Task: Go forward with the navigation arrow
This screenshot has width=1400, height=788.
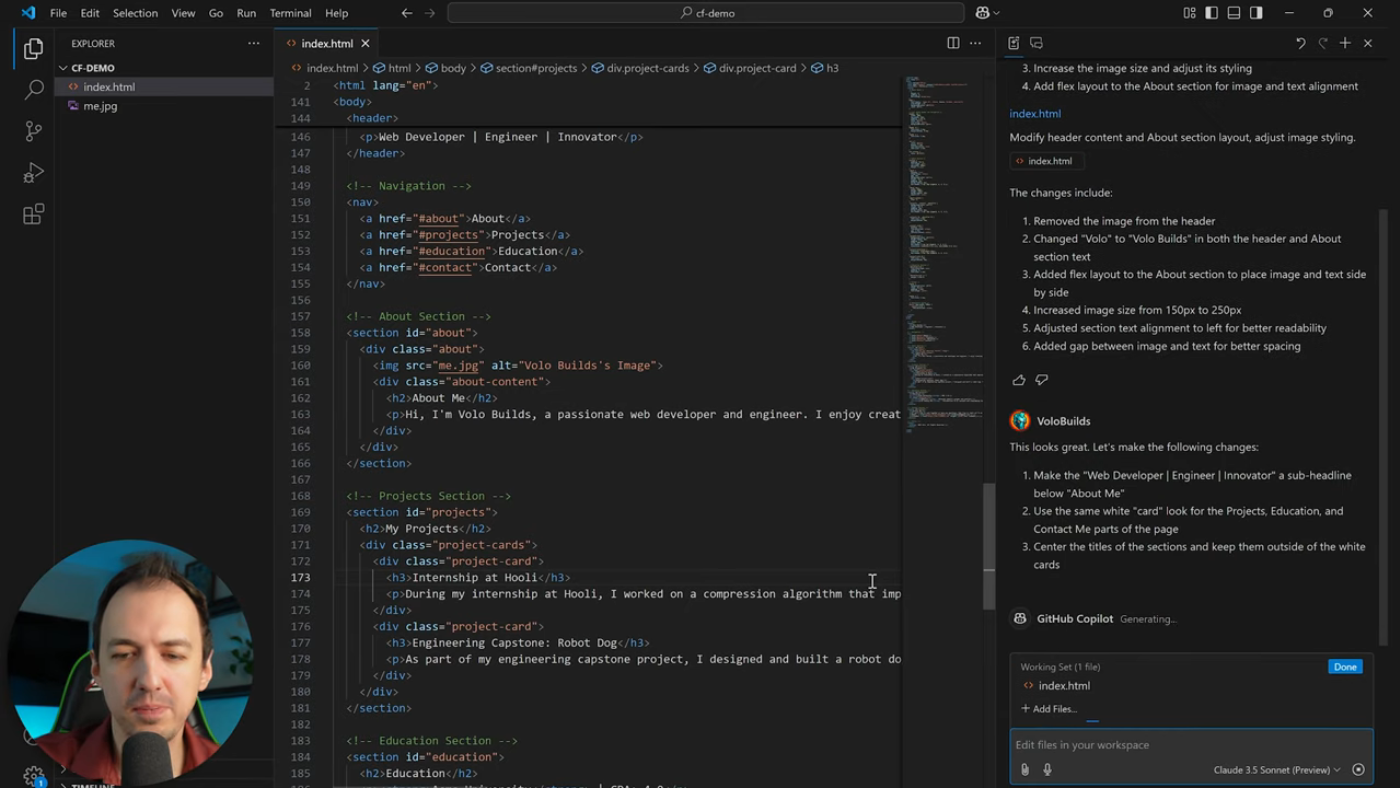Action: click(430, 13)
